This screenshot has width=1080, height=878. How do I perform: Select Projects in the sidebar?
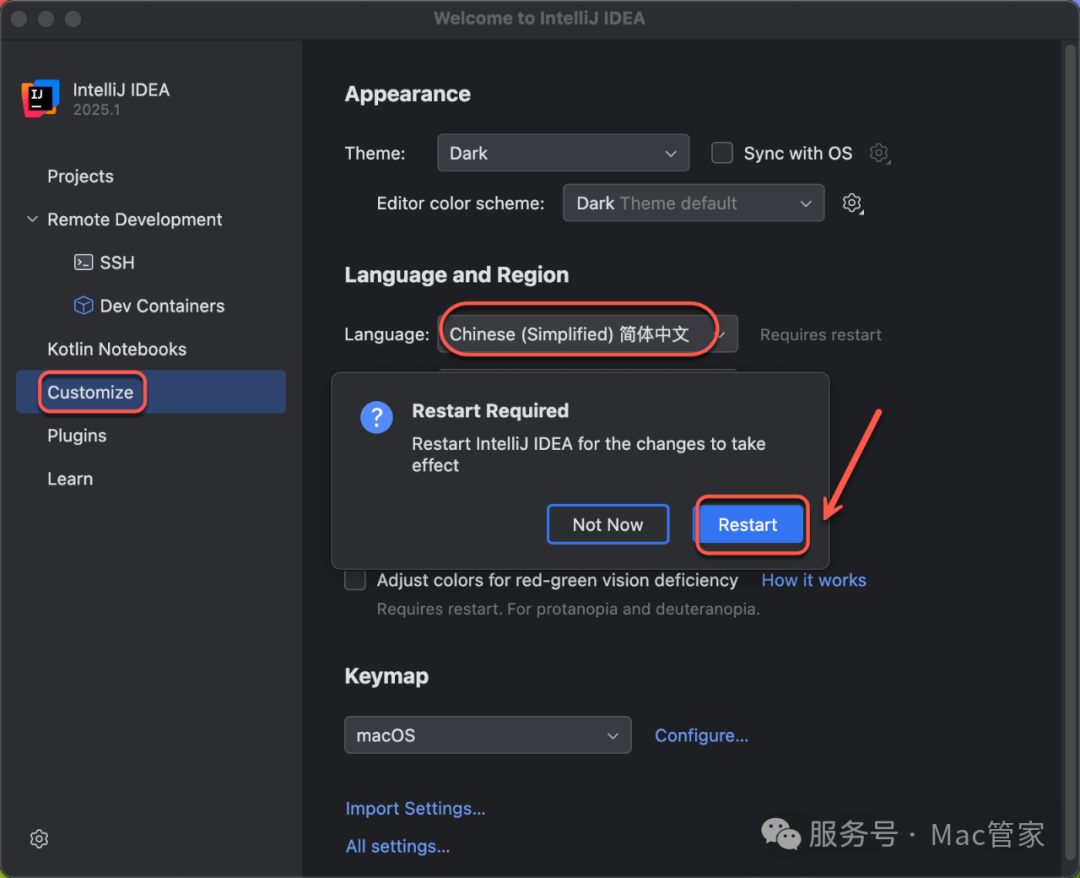pos(80,176)
